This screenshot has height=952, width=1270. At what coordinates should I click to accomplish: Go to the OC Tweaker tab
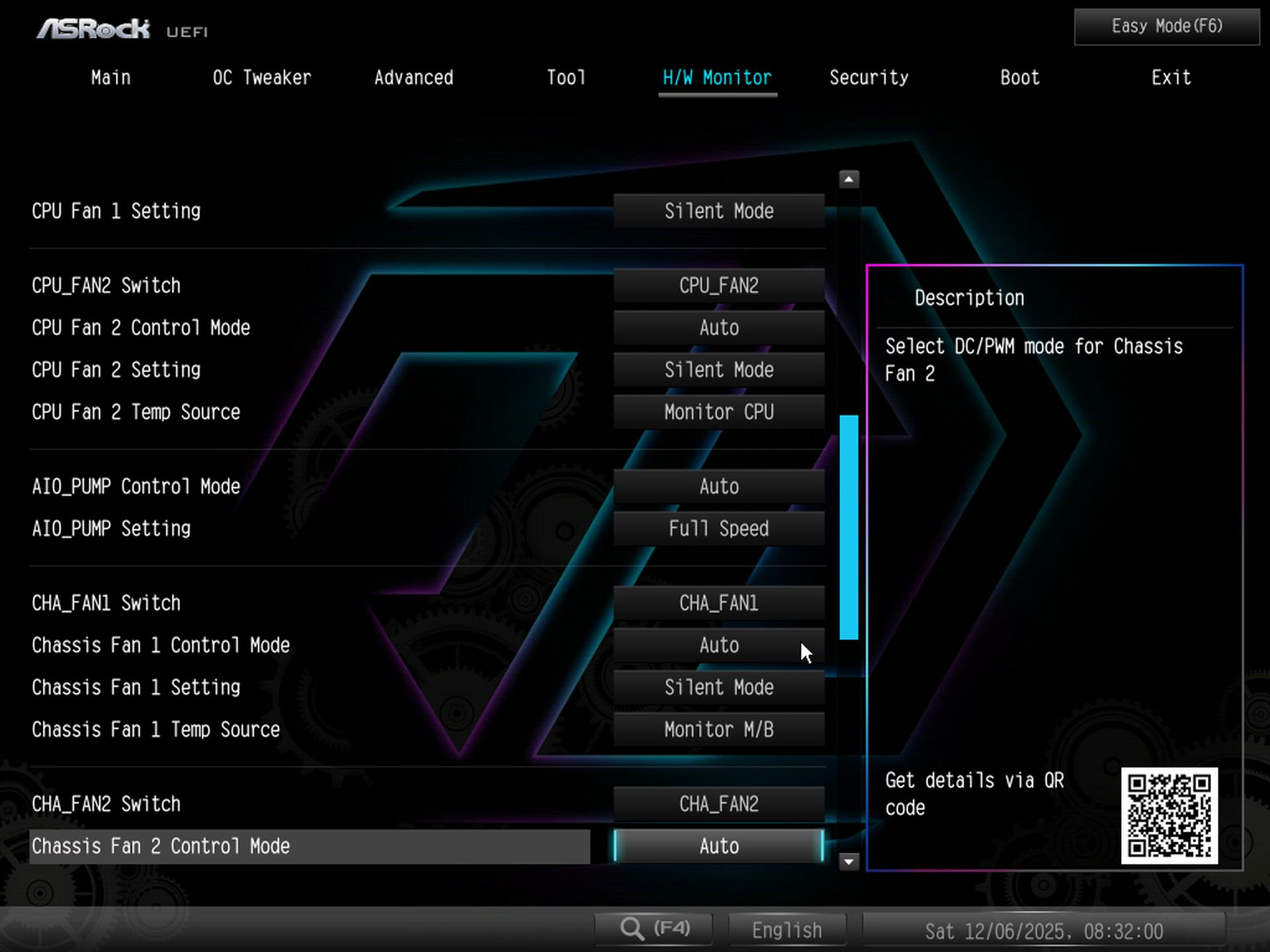coord(262,78)
